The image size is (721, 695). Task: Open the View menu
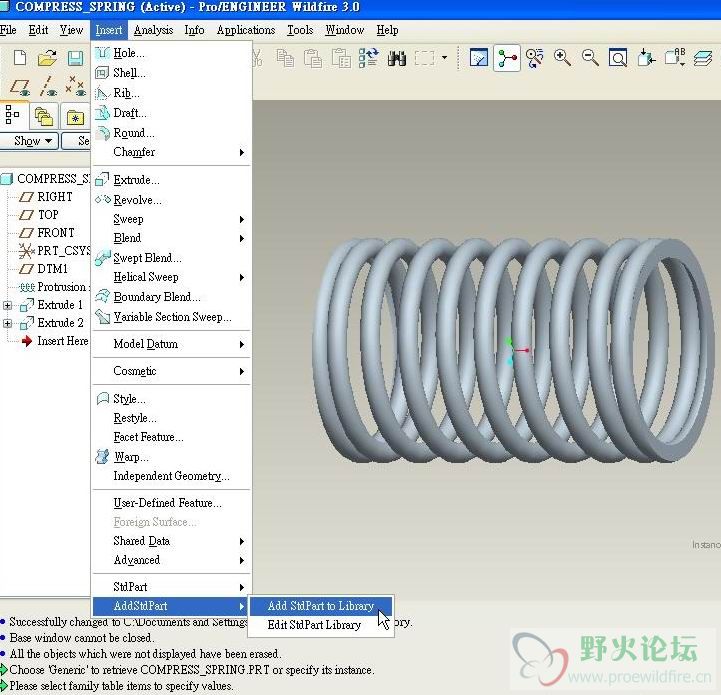71,30
